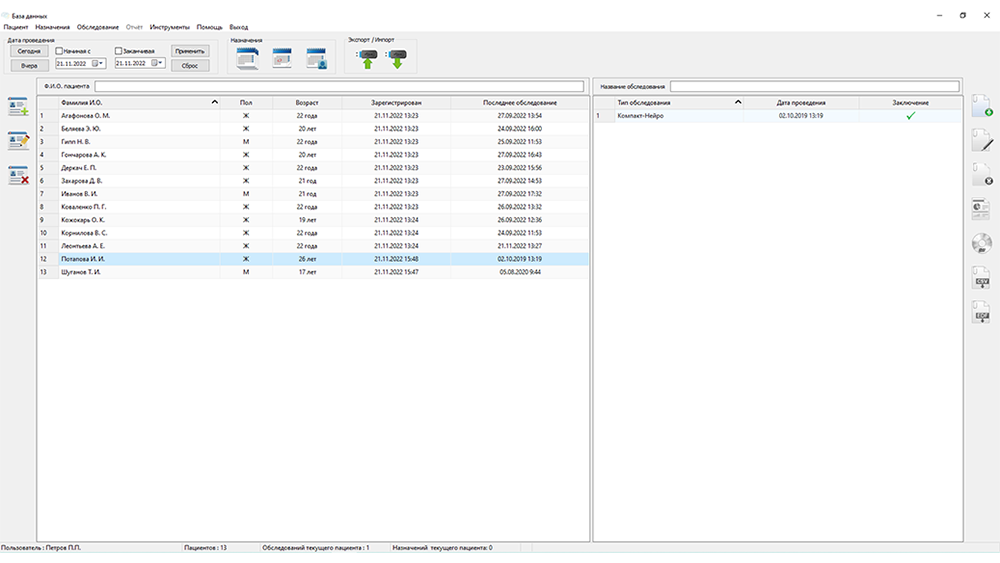
Task: Open the "Пациент" menu
Action: [x=16, y=27]
